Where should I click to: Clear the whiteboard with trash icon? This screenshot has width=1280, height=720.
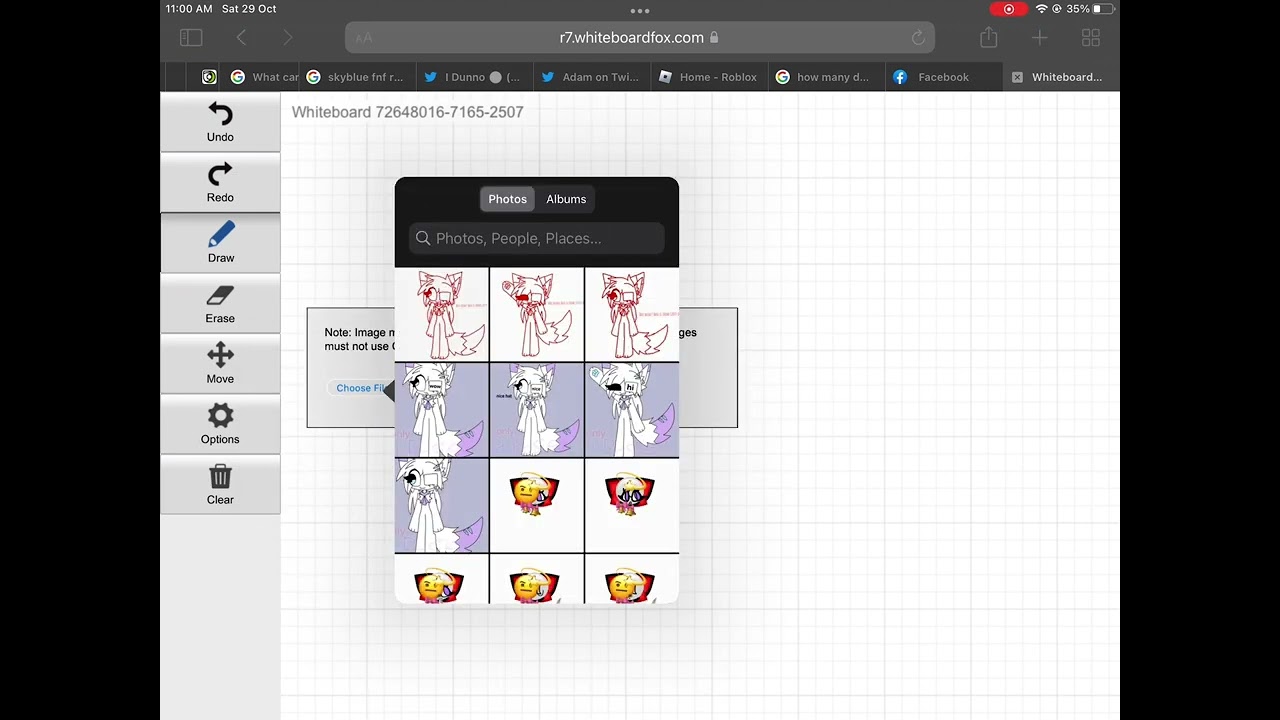point(220,485)
